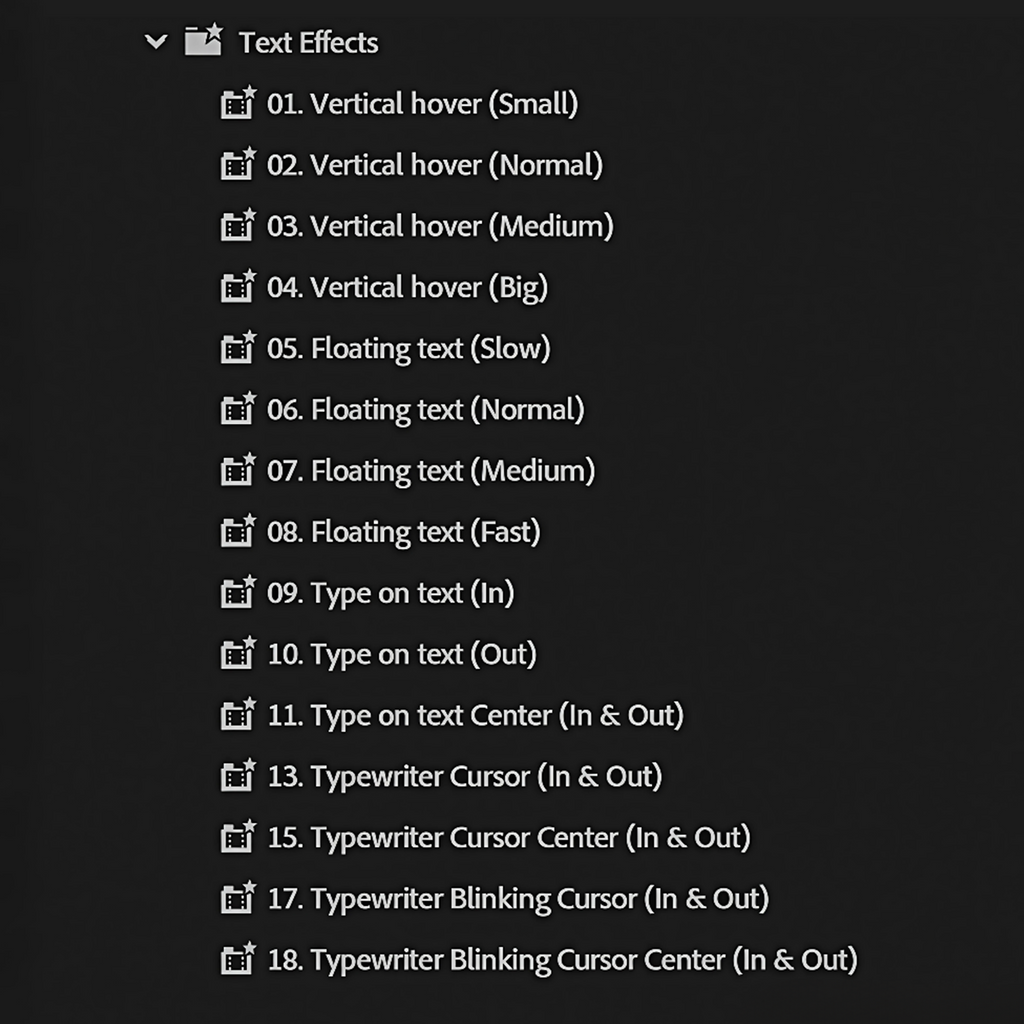Click preset icon for 10. Type on text (Out)
This screenshot has height=1024, width=1024.
pyautogui.click(x=238, y=654)
